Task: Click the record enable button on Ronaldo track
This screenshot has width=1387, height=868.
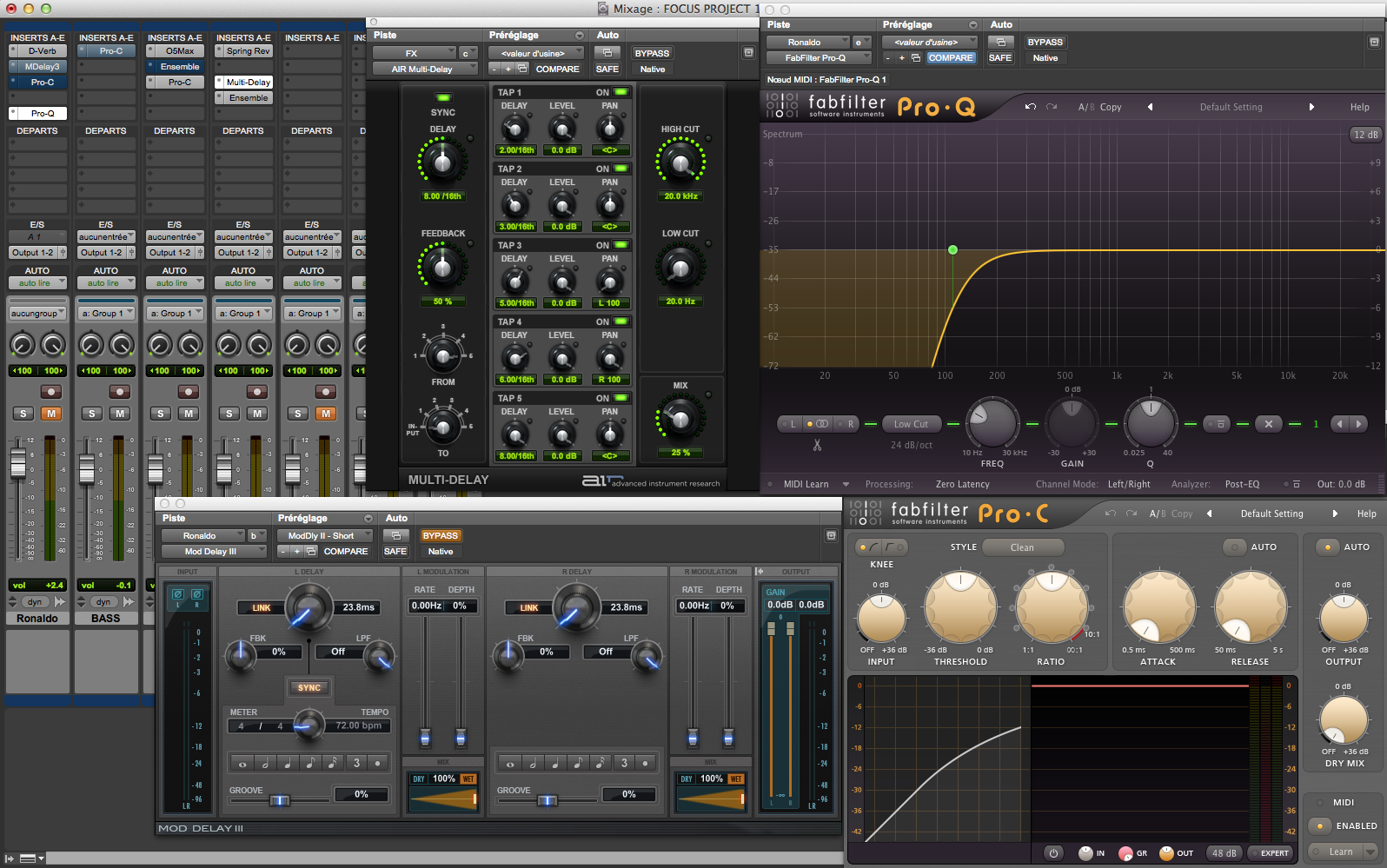Action: pyautogui.click(x=51, y=392)
